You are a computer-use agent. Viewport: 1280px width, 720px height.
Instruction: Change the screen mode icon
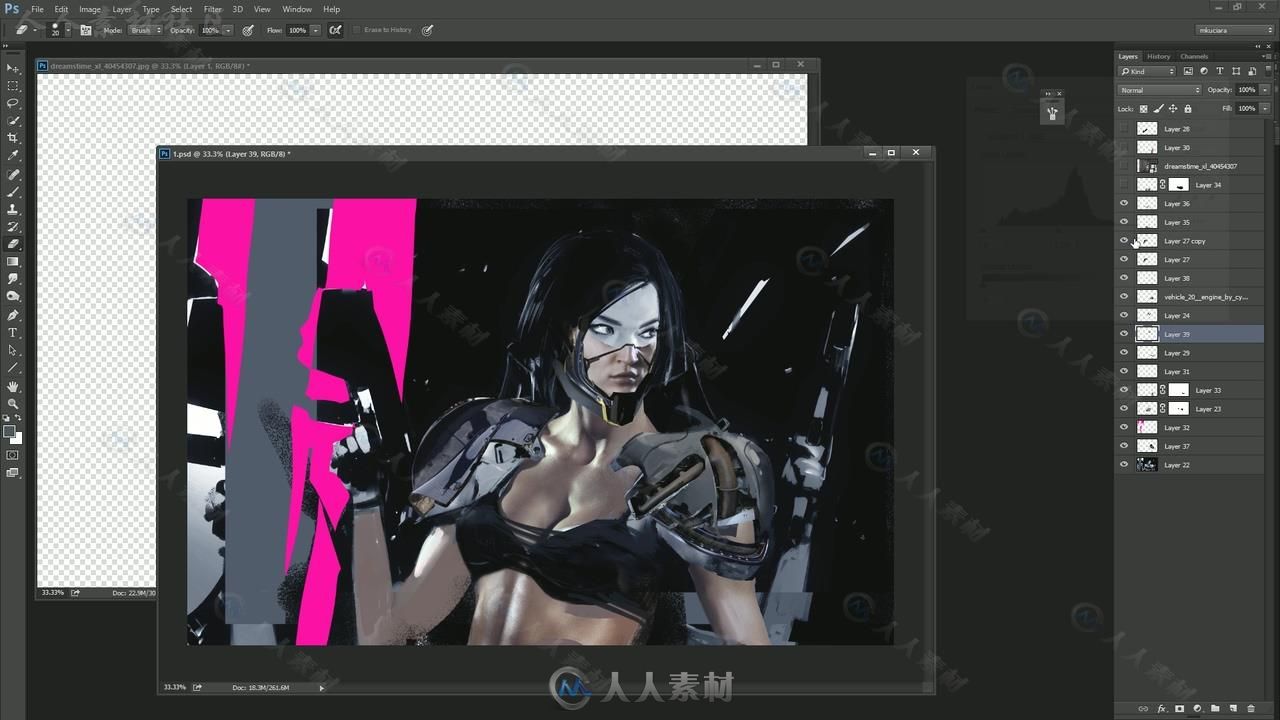(x=13, y=473)
